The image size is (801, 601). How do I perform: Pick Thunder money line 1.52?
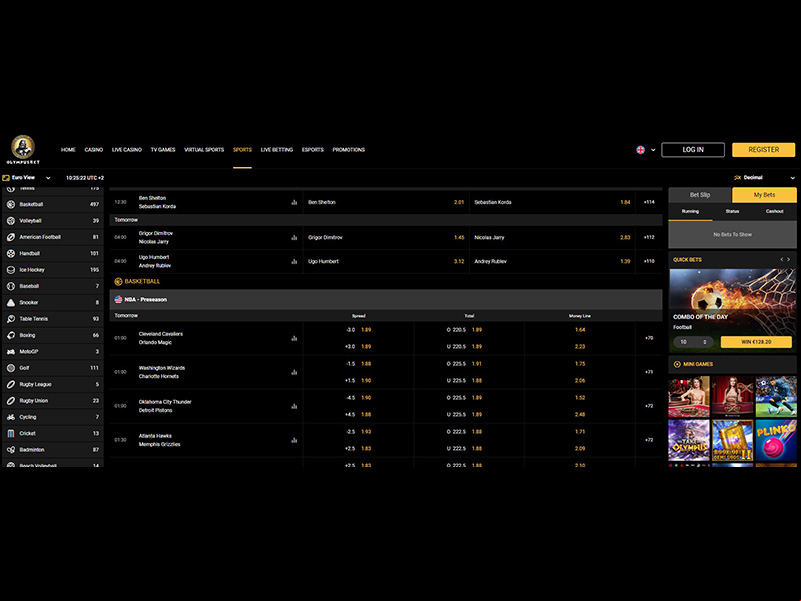[x=580, y=398]
